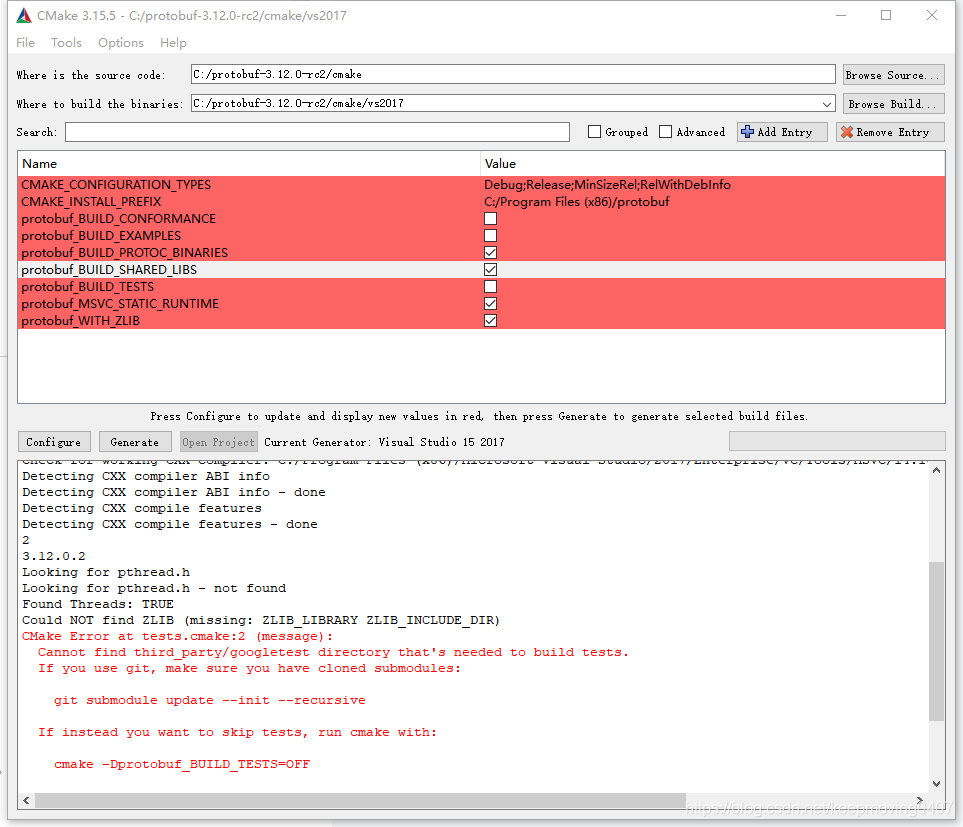963x827 pixels.
Task: Click the CMake logo icon in title bar
Action: (24, 15)
